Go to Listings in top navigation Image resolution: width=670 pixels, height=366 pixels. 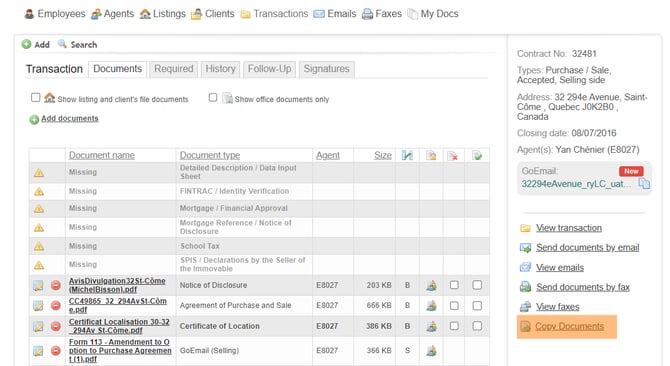[x=163, y=14]
